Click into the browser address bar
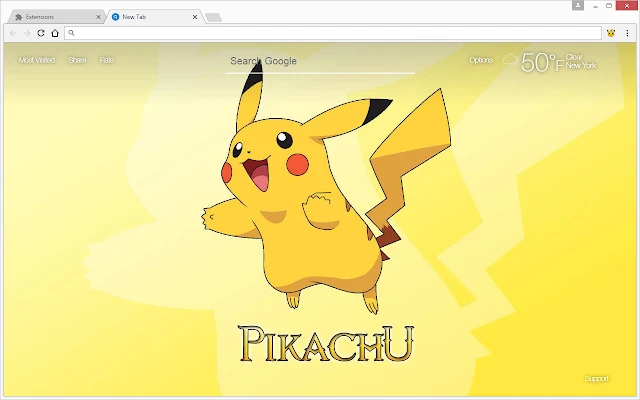Image resolution: width=640 pixels, height=400 pixels. coord(333,33)
